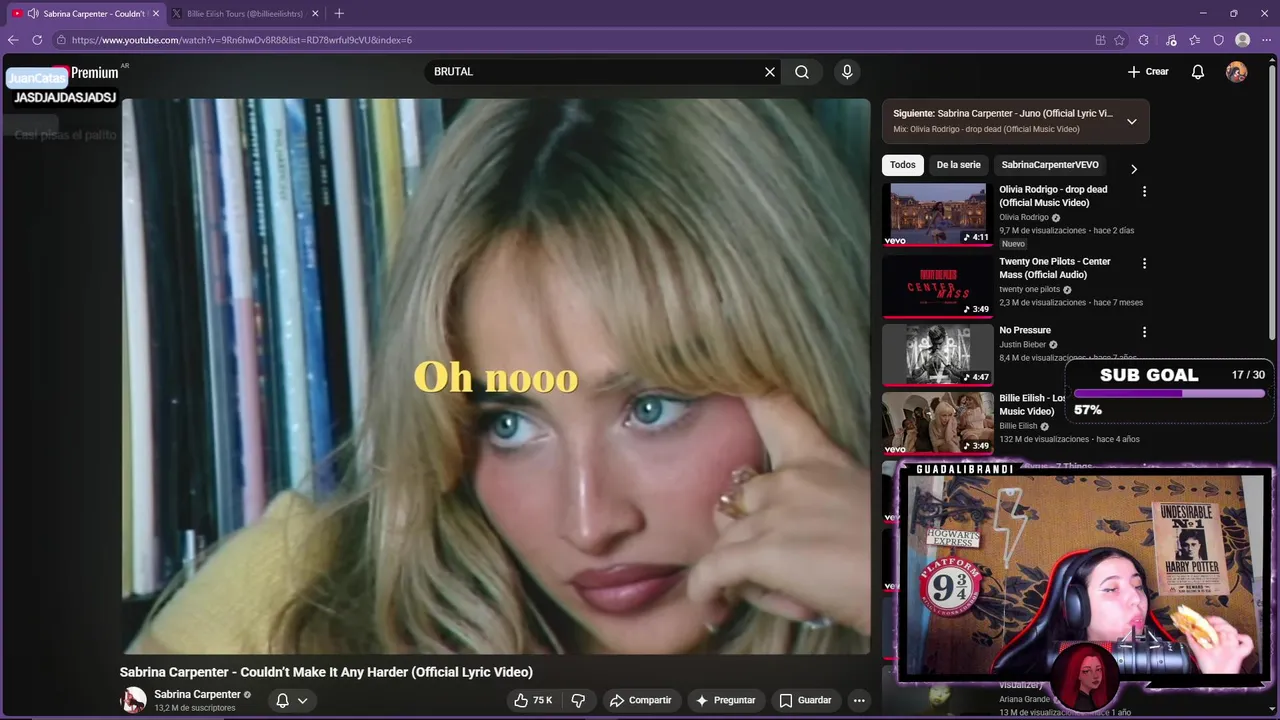Expand the Siguiente playlist panel chevron
Screen dimensions: 1280x720
coord(1132,121)
